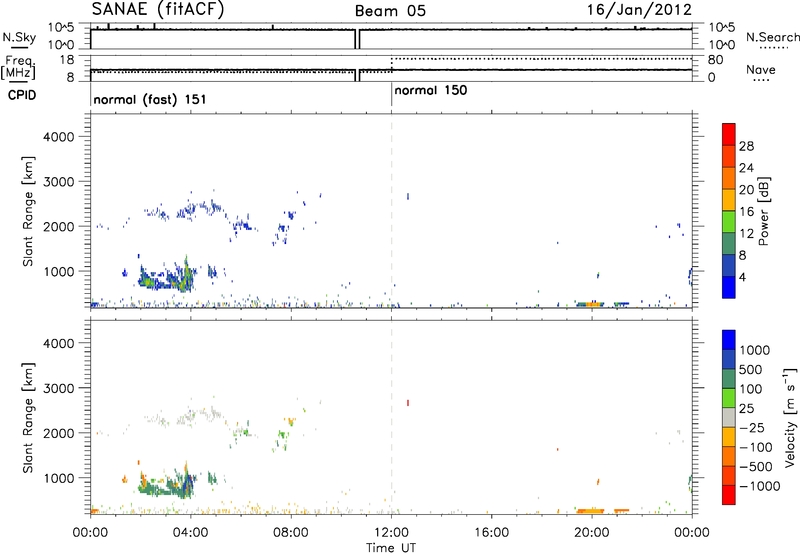The width and height of the screenshot is (800, 554).
Task: Click the red bottom of Velocity colorbar
Action: [x=729, y=495]
